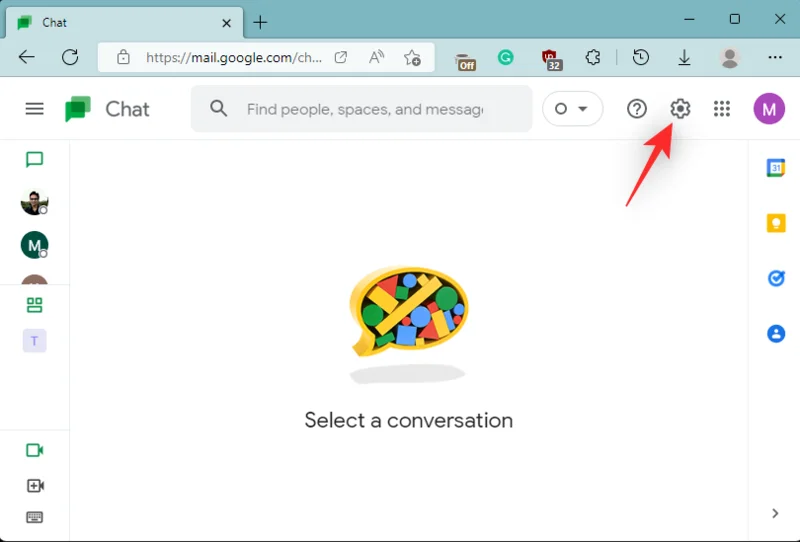Focus the Find people, spaces search field
Image resolution: width=800 pixels, height=542 pixels.
click(x=362, y=109)
